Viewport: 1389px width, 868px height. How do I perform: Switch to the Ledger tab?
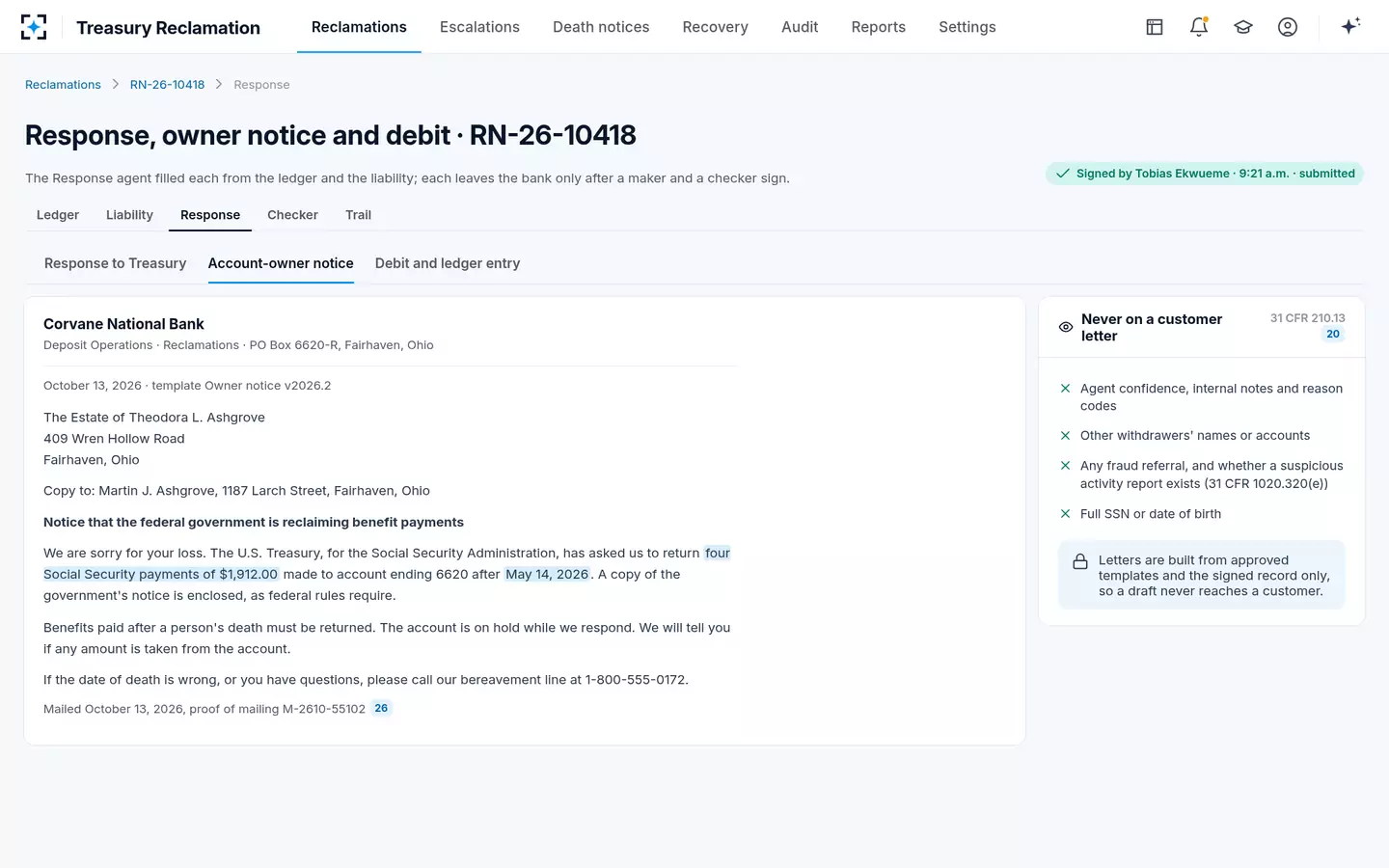click(x=58, y=215)
